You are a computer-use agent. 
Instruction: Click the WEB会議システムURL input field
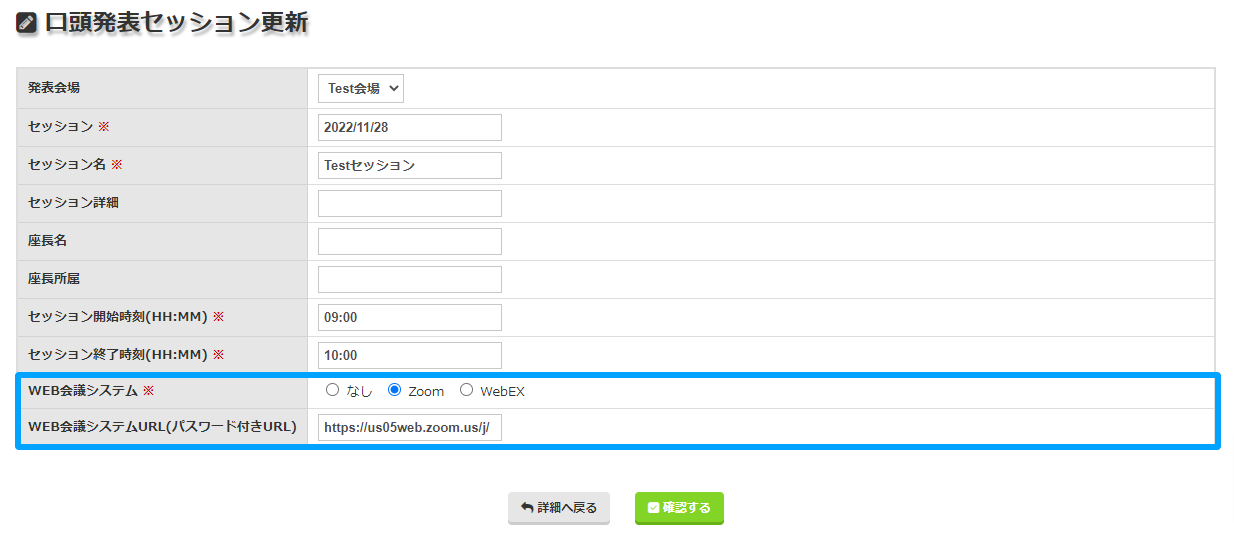409,428
